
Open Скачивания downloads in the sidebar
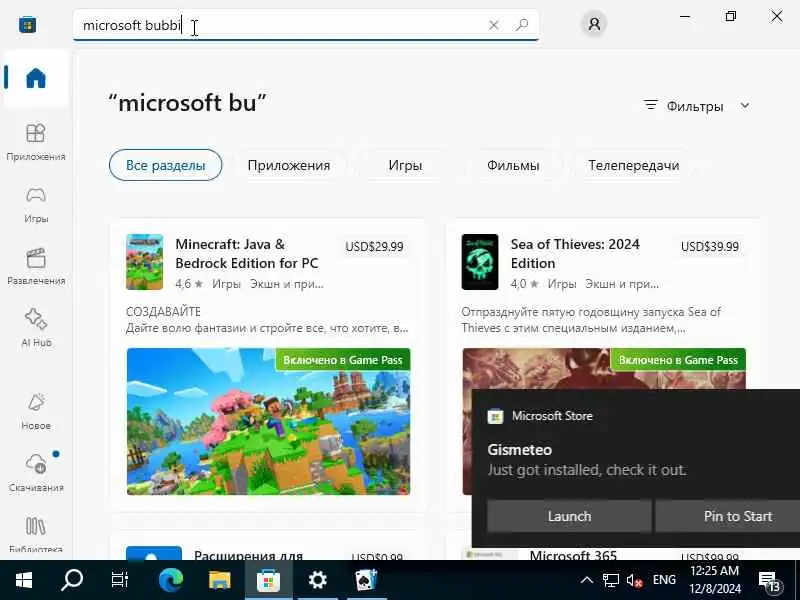tap(36, 473)
